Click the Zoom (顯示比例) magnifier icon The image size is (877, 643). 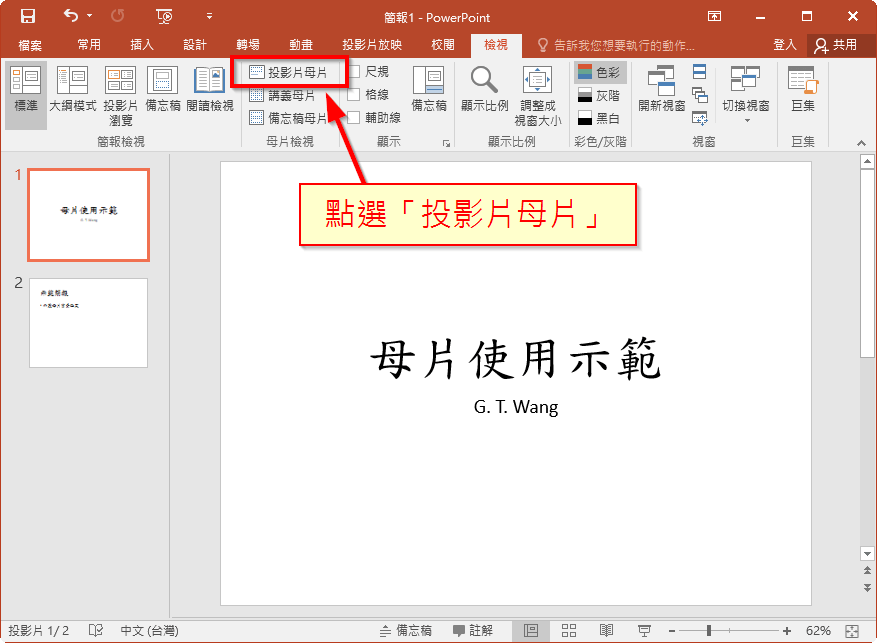point(484,88)
